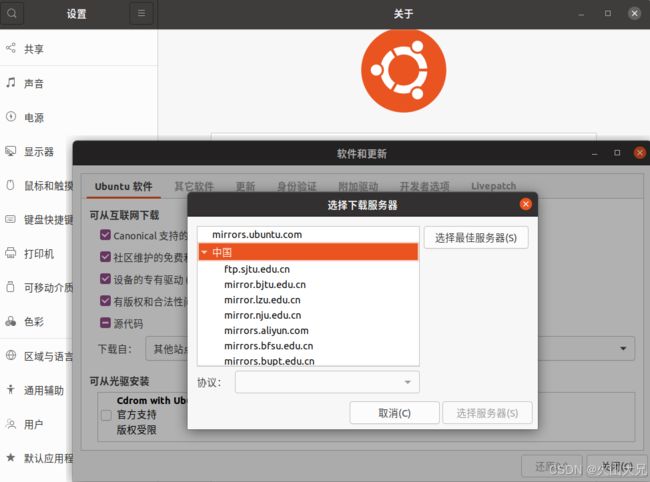Switch to the 身份验证 tab
This screenshot has width=650, height=482.
297,187
